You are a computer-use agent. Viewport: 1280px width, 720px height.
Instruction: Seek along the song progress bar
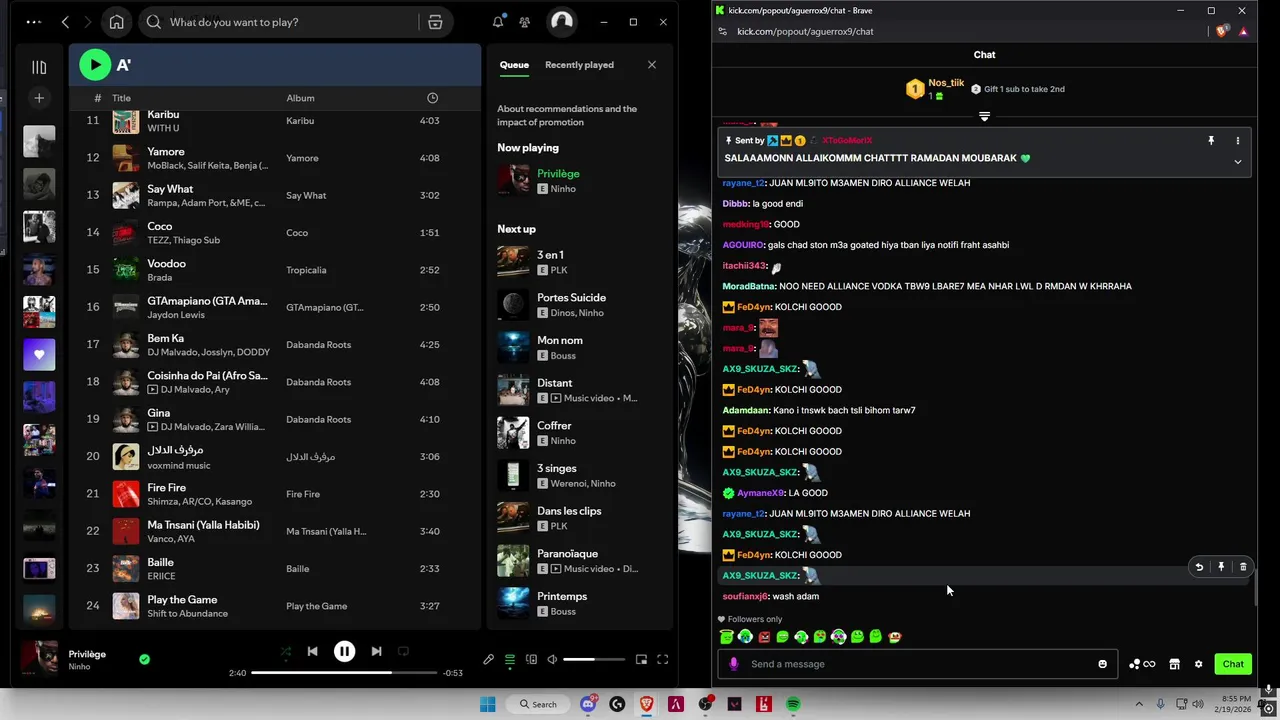[344, 673]
